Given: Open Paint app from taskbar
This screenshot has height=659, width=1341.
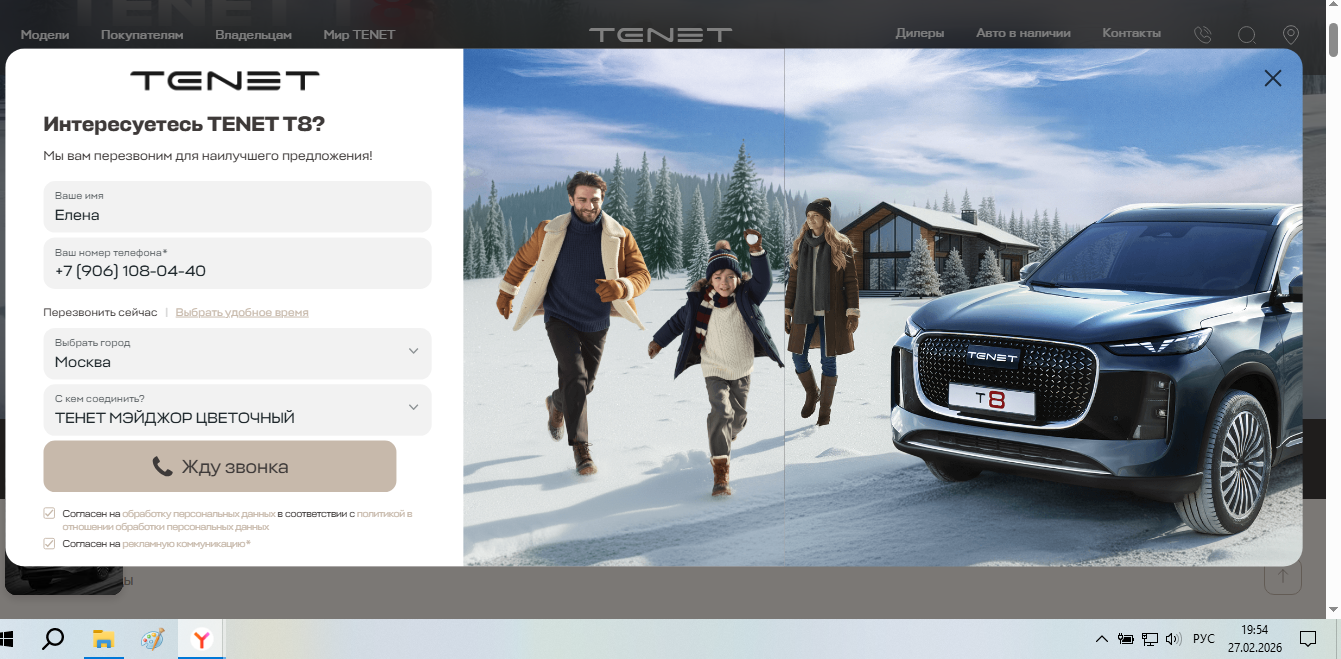Looking at the screenshot, I should [x=152, y=639].
